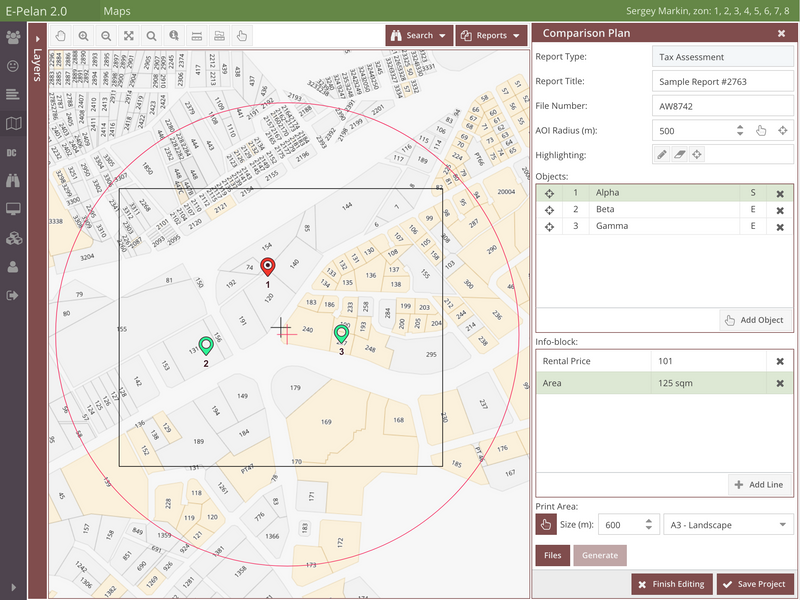Open the Search dropdown above the map
The width and height of the screenshot is (800, 600).
[x=419, y=34]
